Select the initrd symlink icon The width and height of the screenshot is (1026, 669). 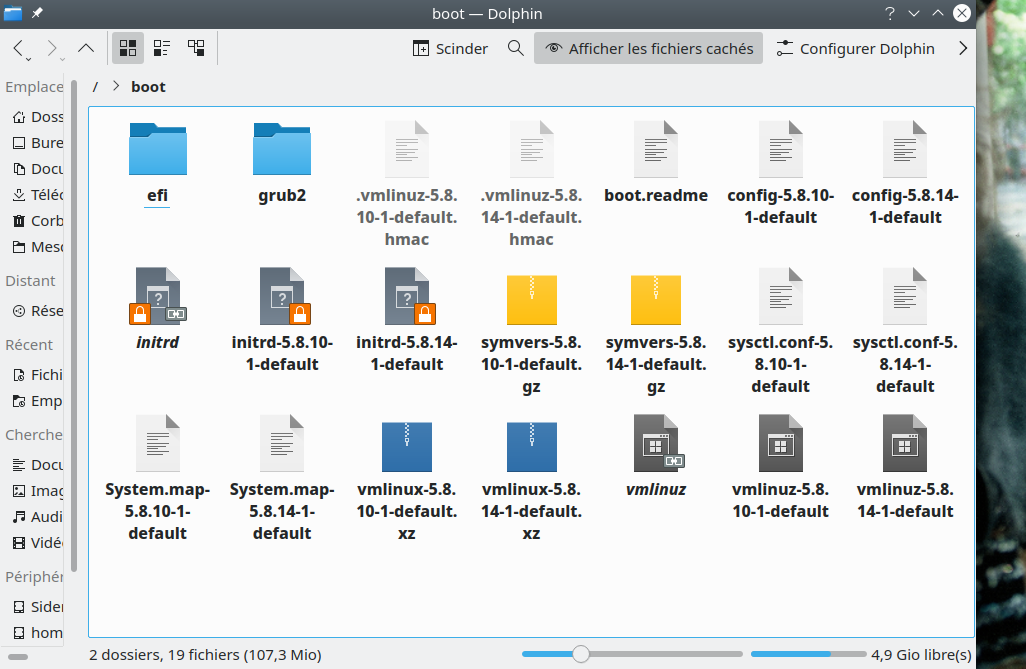158,296
